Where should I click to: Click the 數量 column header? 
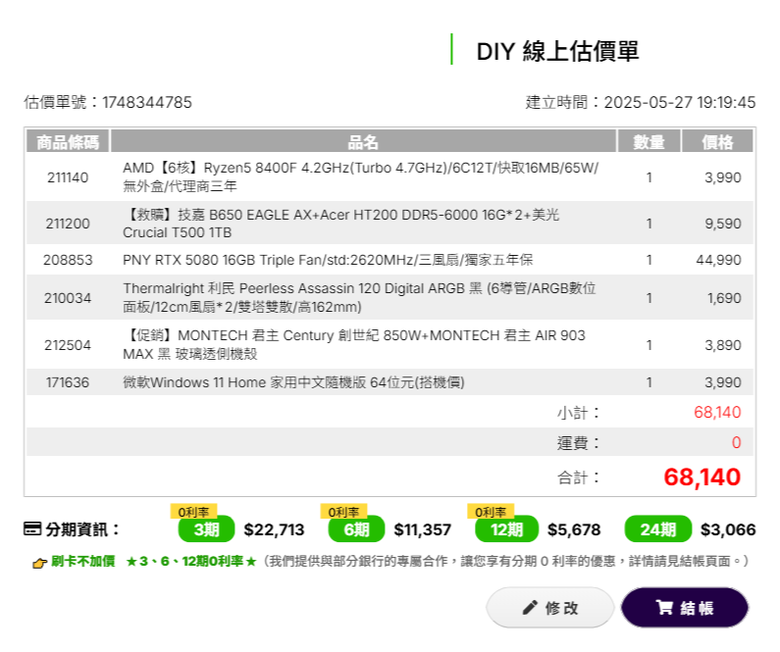[649, 142]
